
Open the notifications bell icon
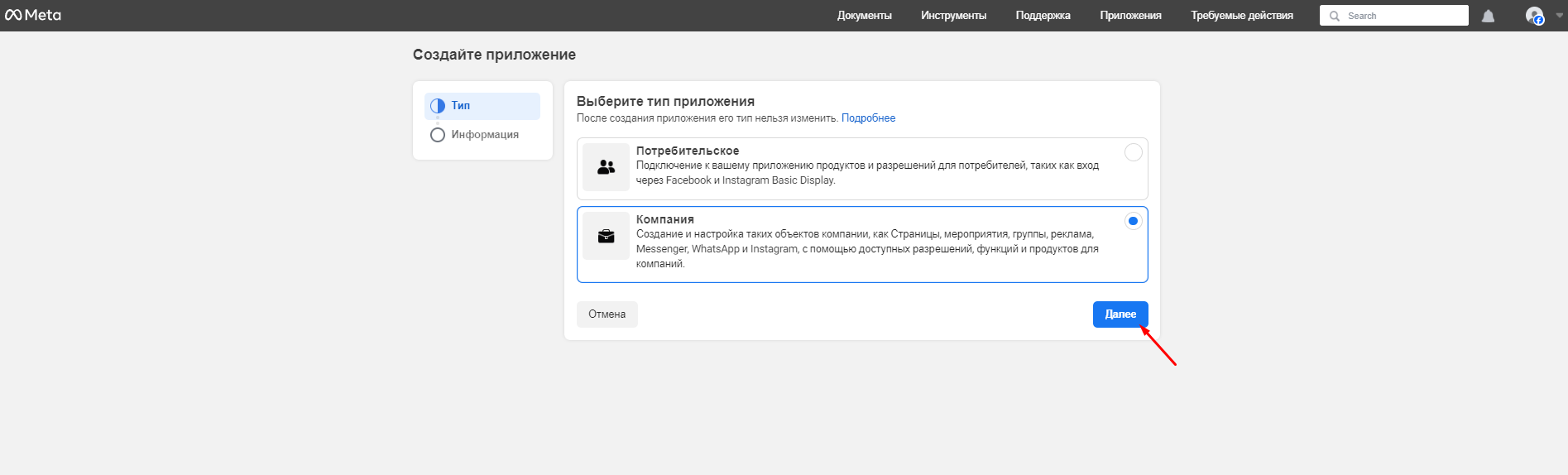coord(1488,16)
